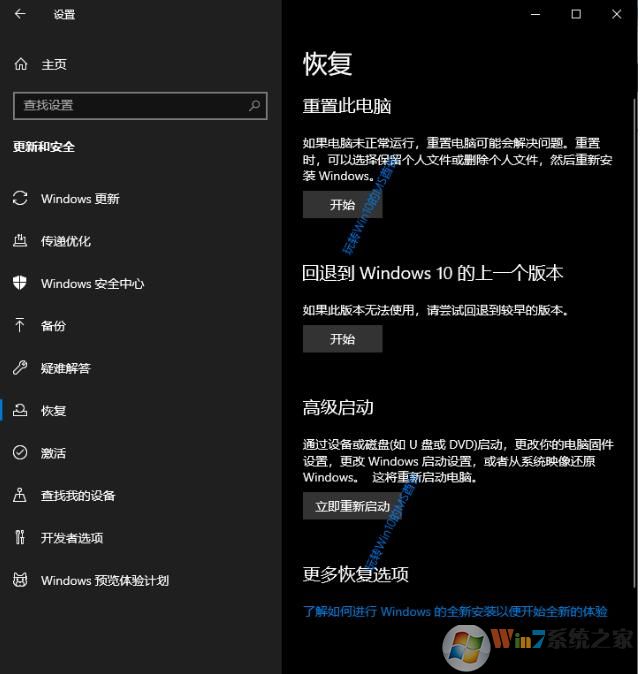Open the 激活 page
Viewport: 640px width, 674px height.
(53, 453)
